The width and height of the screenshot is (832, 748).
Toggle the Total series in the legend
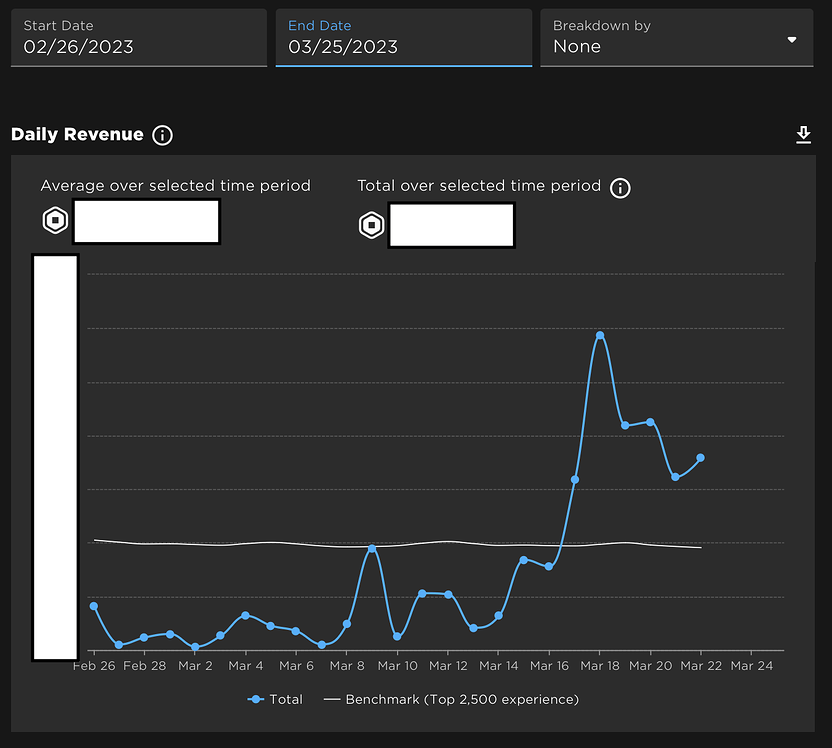[x=275, y=699]
